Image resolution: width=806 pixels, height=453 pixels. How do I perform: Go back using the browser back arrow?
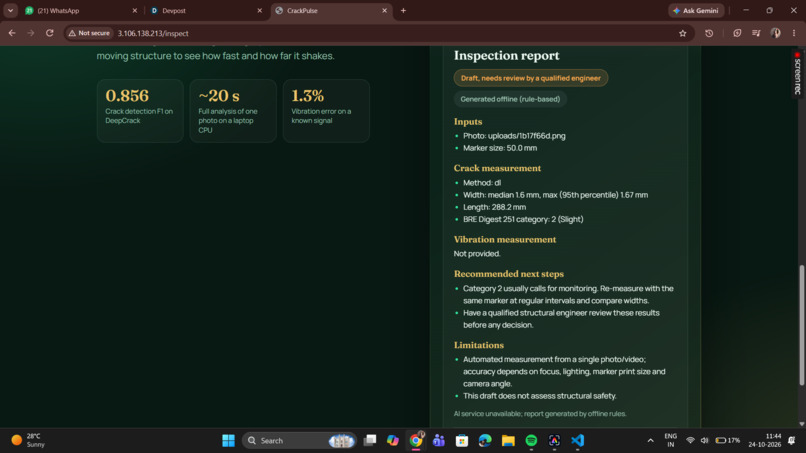click(12, 33)
